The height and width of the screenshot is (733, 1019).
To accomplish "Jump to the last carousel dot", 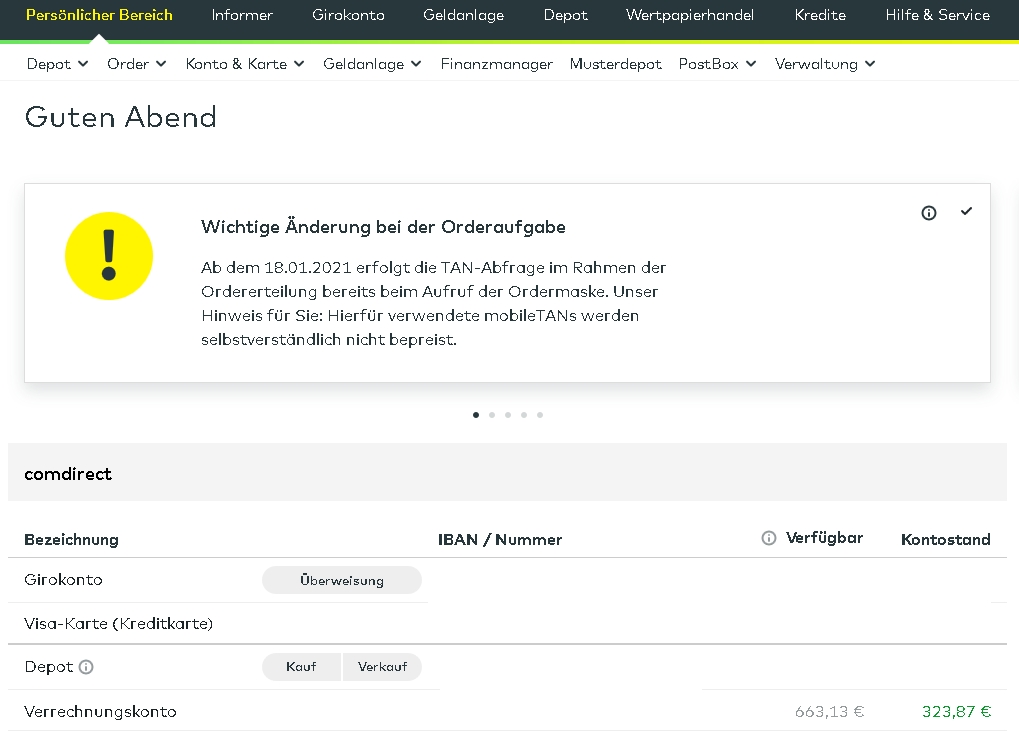I will coord(540,414).
